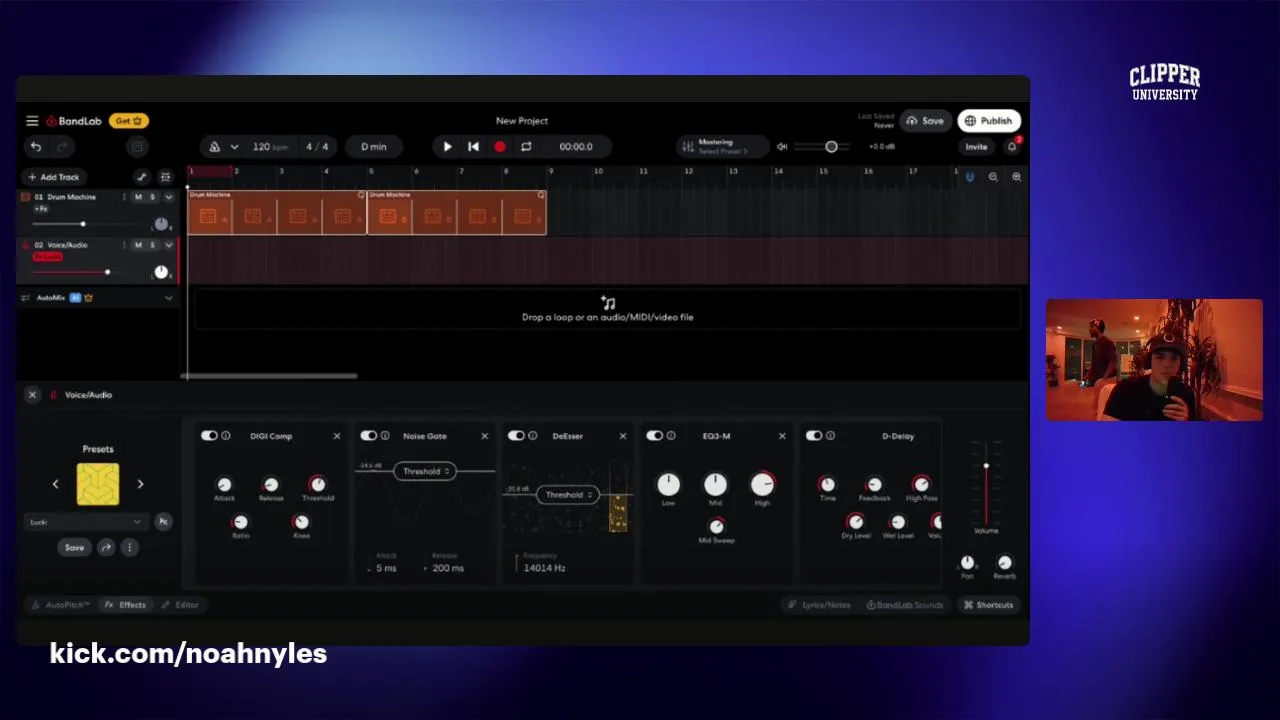
Task: Toggle the magnet snap icon
Action: point(969,177)
